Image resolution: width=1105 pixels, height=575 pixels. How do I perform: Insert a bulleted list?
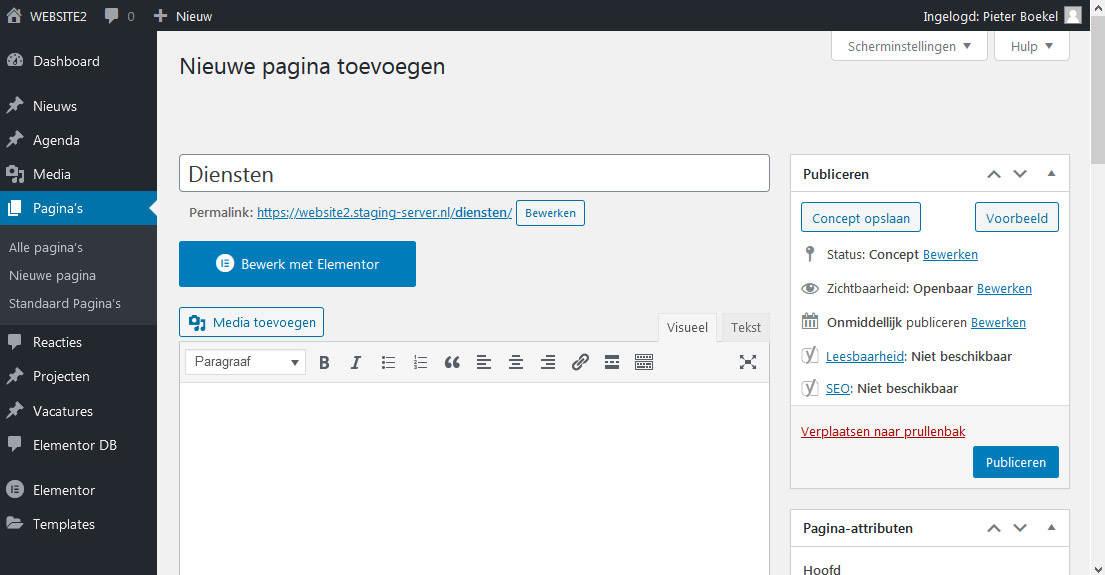tap(388, 362)
